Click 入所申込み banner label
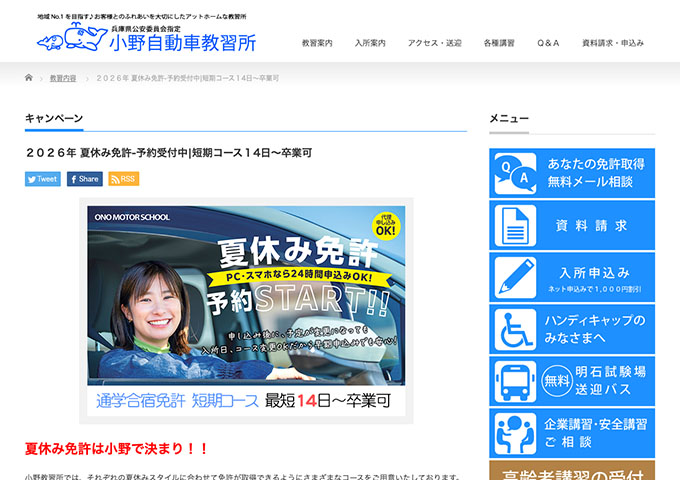Screen dimensions: 680x480 coord(594,273)
